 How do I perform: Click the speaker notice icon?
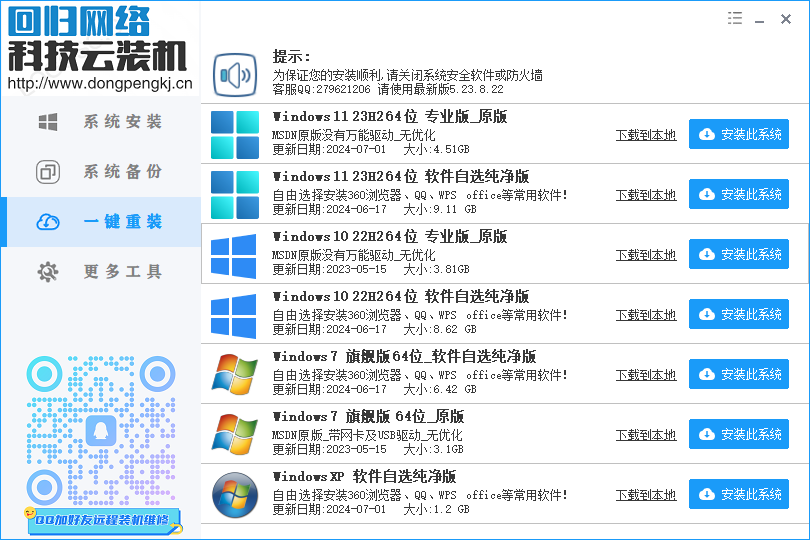[235, 75]
